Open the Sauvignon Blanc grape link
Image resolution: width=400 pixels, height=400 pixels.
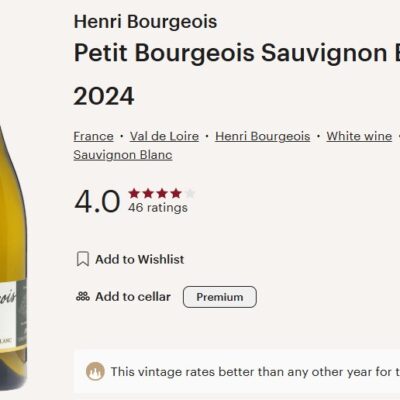[123, 155]
